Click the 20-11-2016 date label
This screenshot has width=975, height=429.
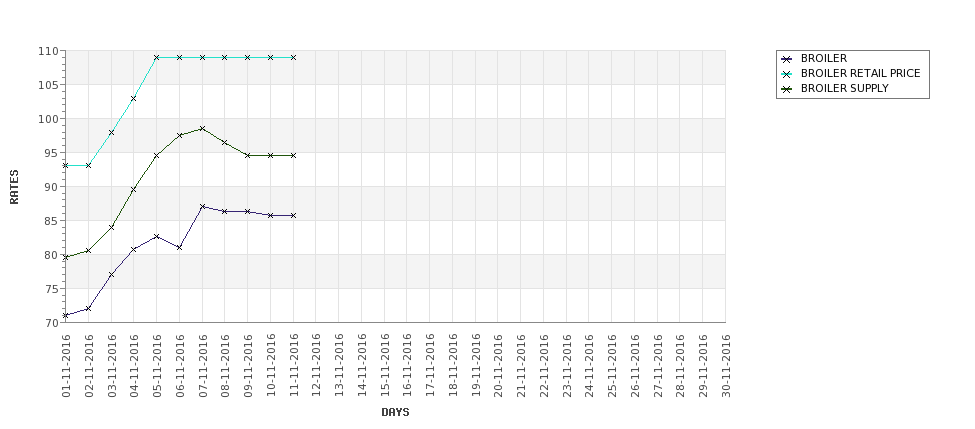point(498,366)
